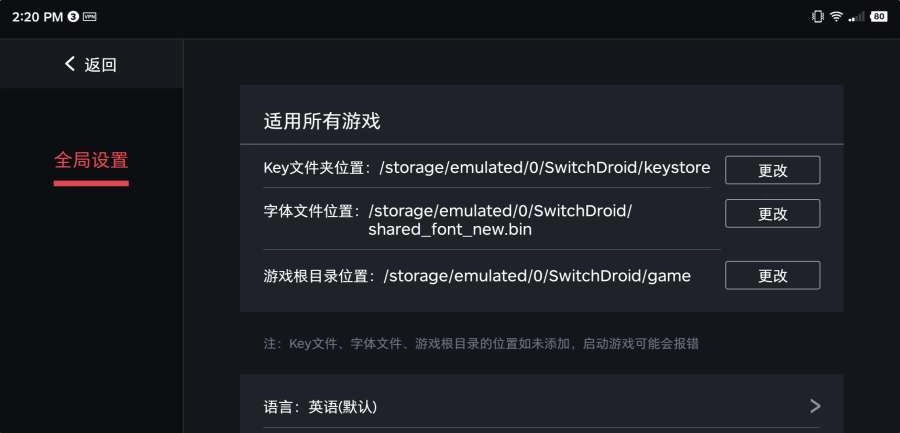Click the 返回 back label
The height and width of the screenshot is (433, 900).
click(101, 65)
